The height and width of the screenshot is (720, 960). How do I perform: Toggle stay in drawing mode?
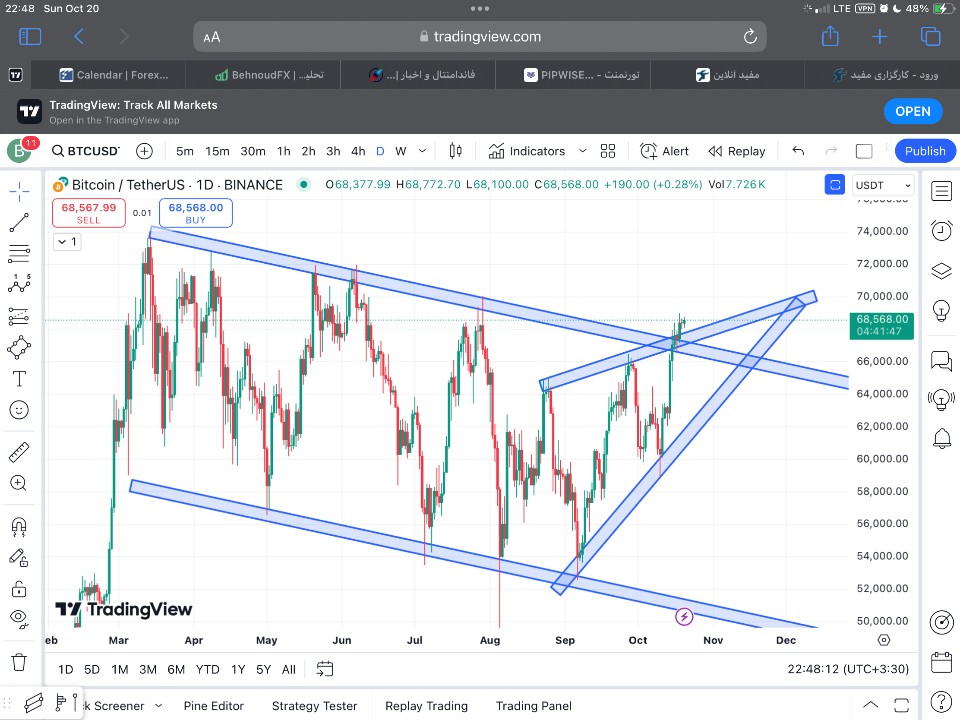pyautogui.click(x=19, y=557)
